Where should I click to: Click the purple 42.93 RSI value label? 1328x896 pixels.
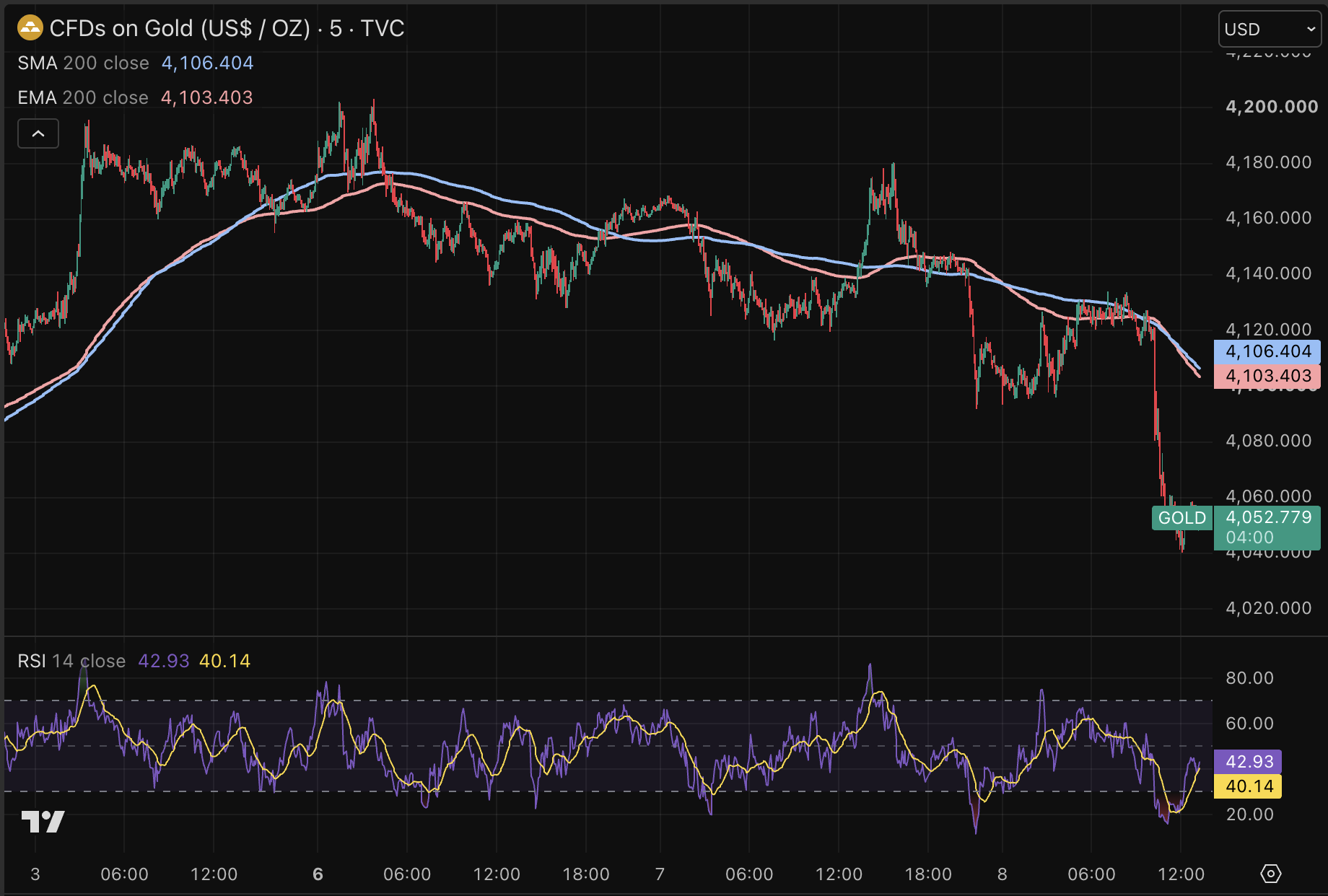click(1248, 762)
